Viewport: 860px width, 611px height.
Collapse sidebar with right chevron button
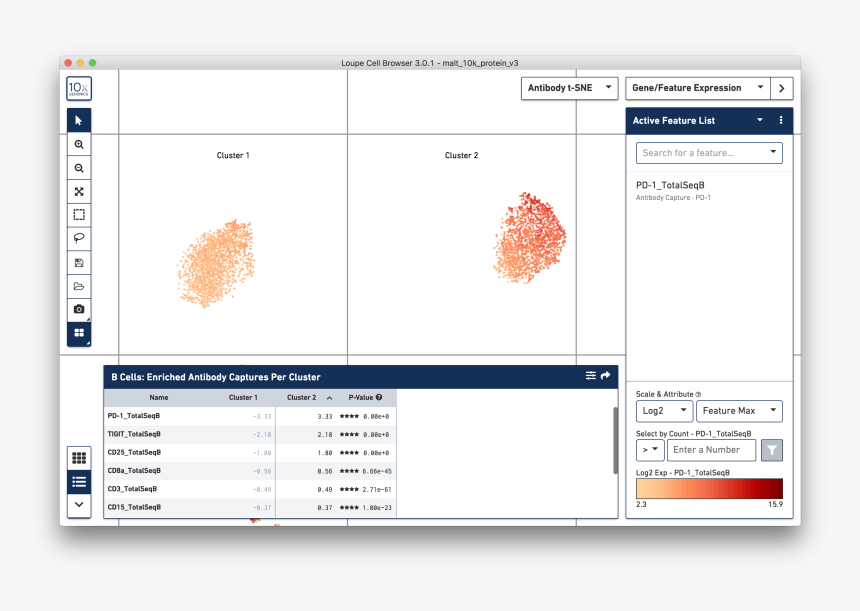(782, 88)
